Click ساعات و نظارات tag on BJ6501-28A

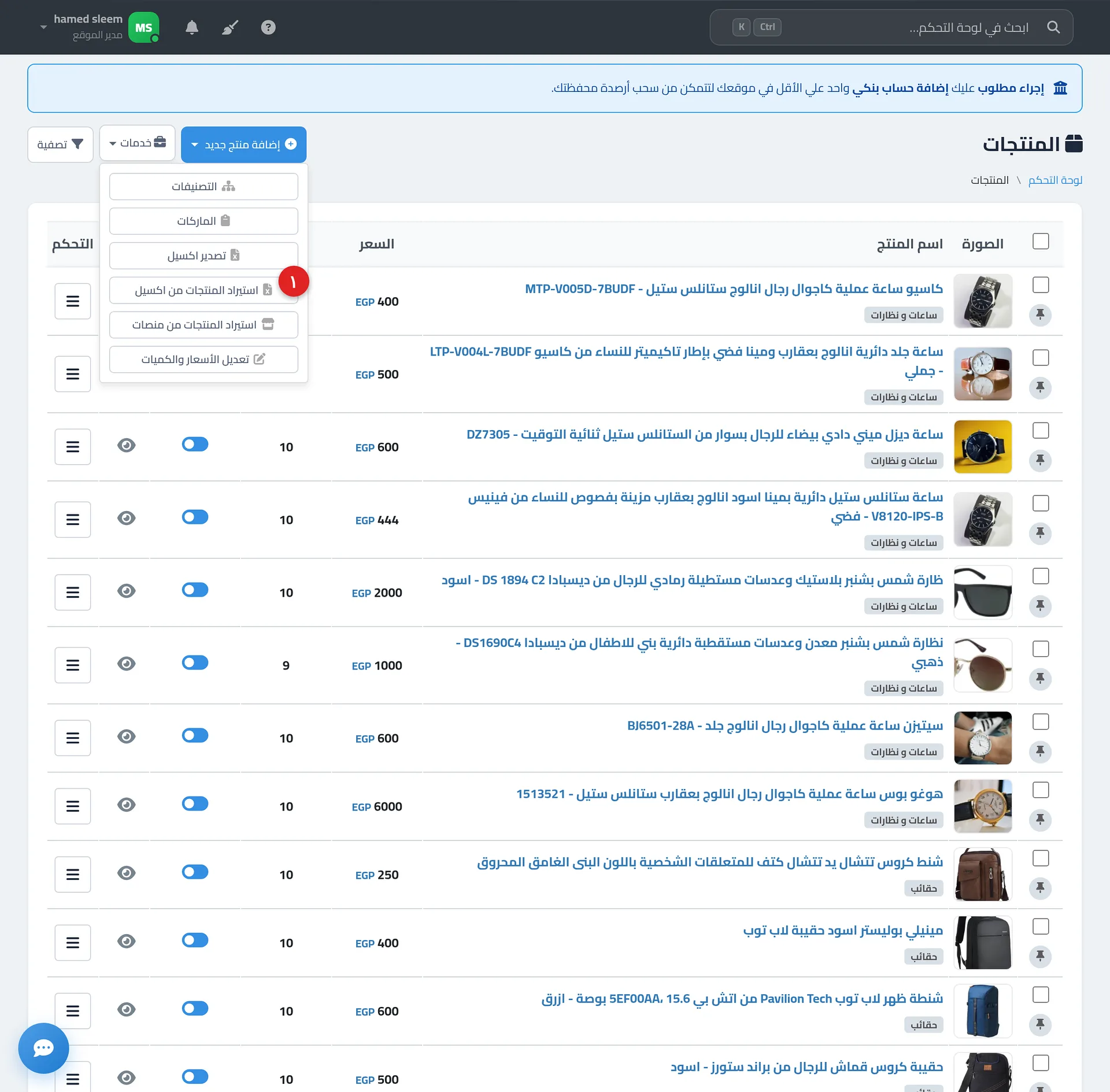[904, 752]
